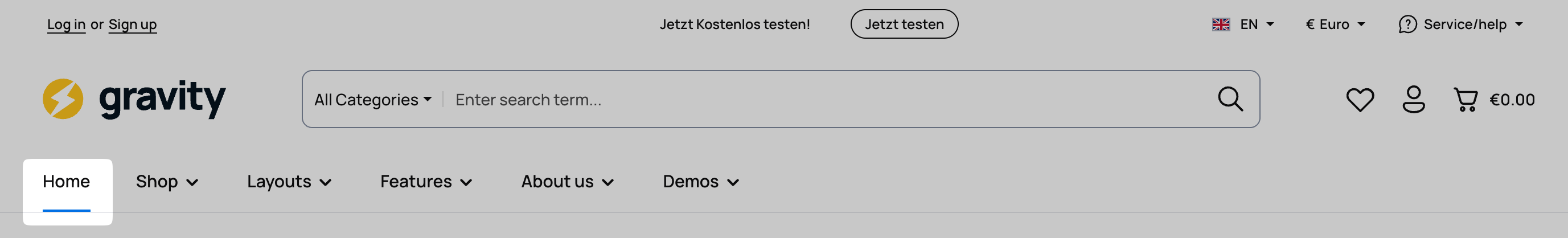The width and height of the screenshot is (1568, 238).
Task: Open the user account icon
Action: (1413, 100)
